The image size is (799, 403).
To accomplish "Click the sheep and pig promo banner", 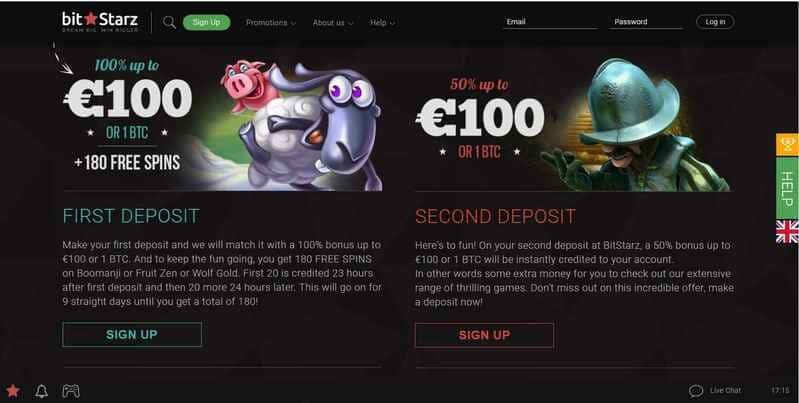I will [x=222, y=124].
